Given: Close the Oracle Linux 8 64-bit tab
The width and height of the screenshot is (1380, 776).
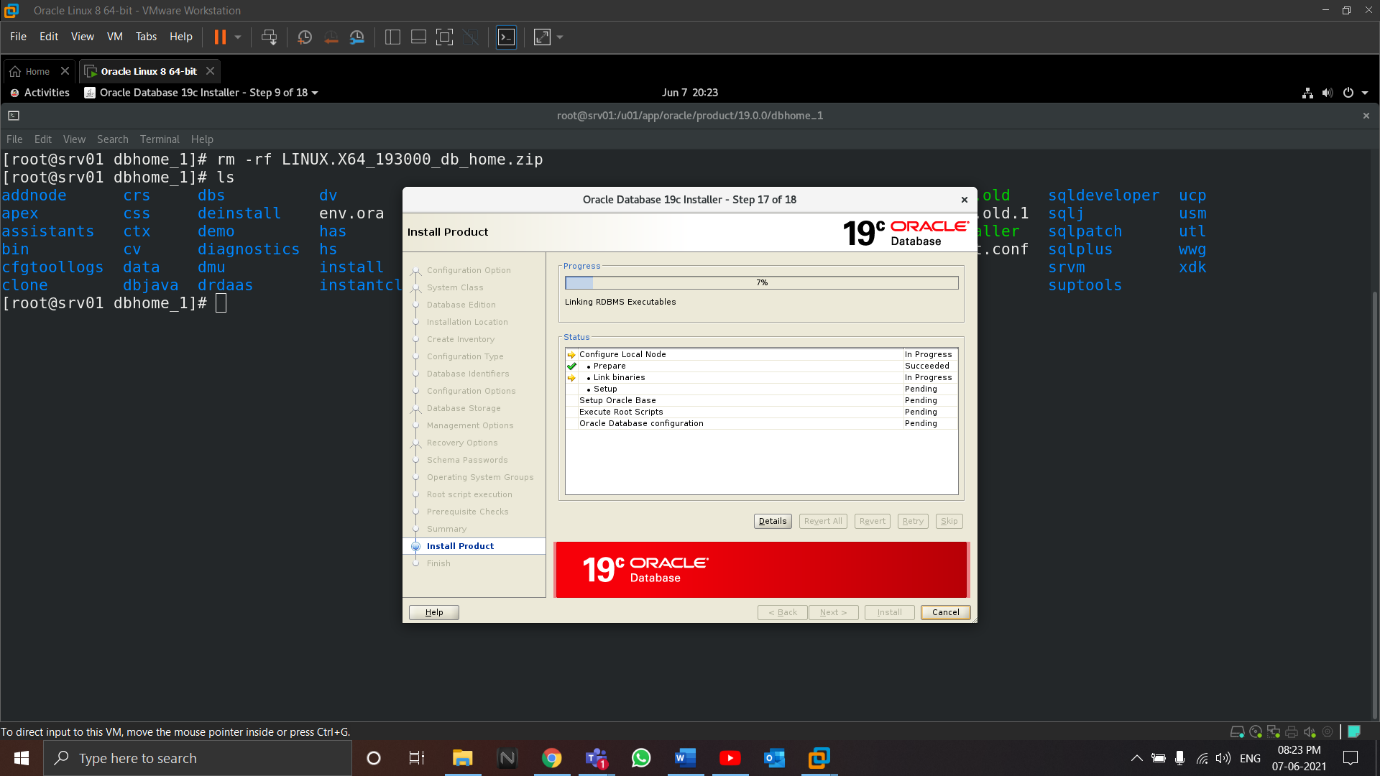Looking at the screenshot, I should click(x=210, y=71).
